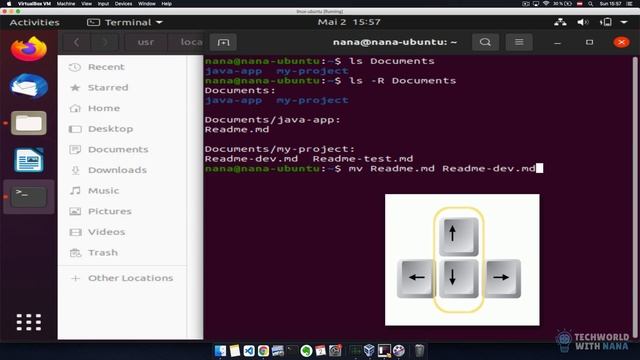Open VirtualBox from the macOS dock
This screenshot has height=360, width=640.
[x=369, y=350]
